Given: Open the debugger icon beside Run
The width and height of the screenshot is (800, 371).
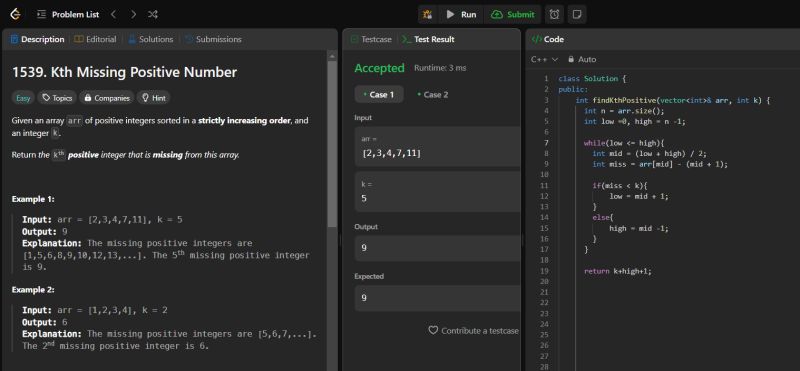Looking at the screenshot, I should pyautogui.click(x=428, y=14).
